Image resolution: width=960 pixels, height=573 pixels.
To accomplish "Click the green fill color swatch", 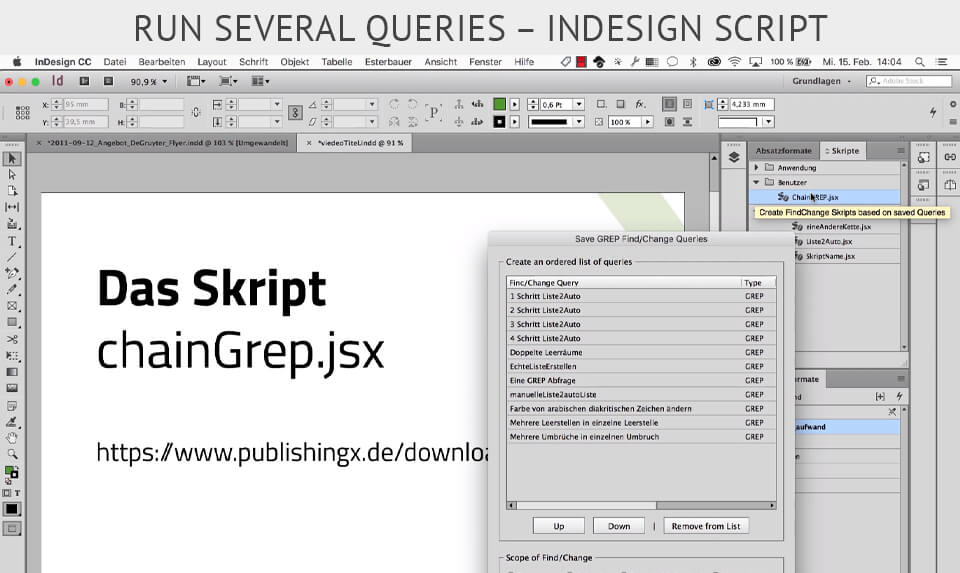I will [500, 104].
